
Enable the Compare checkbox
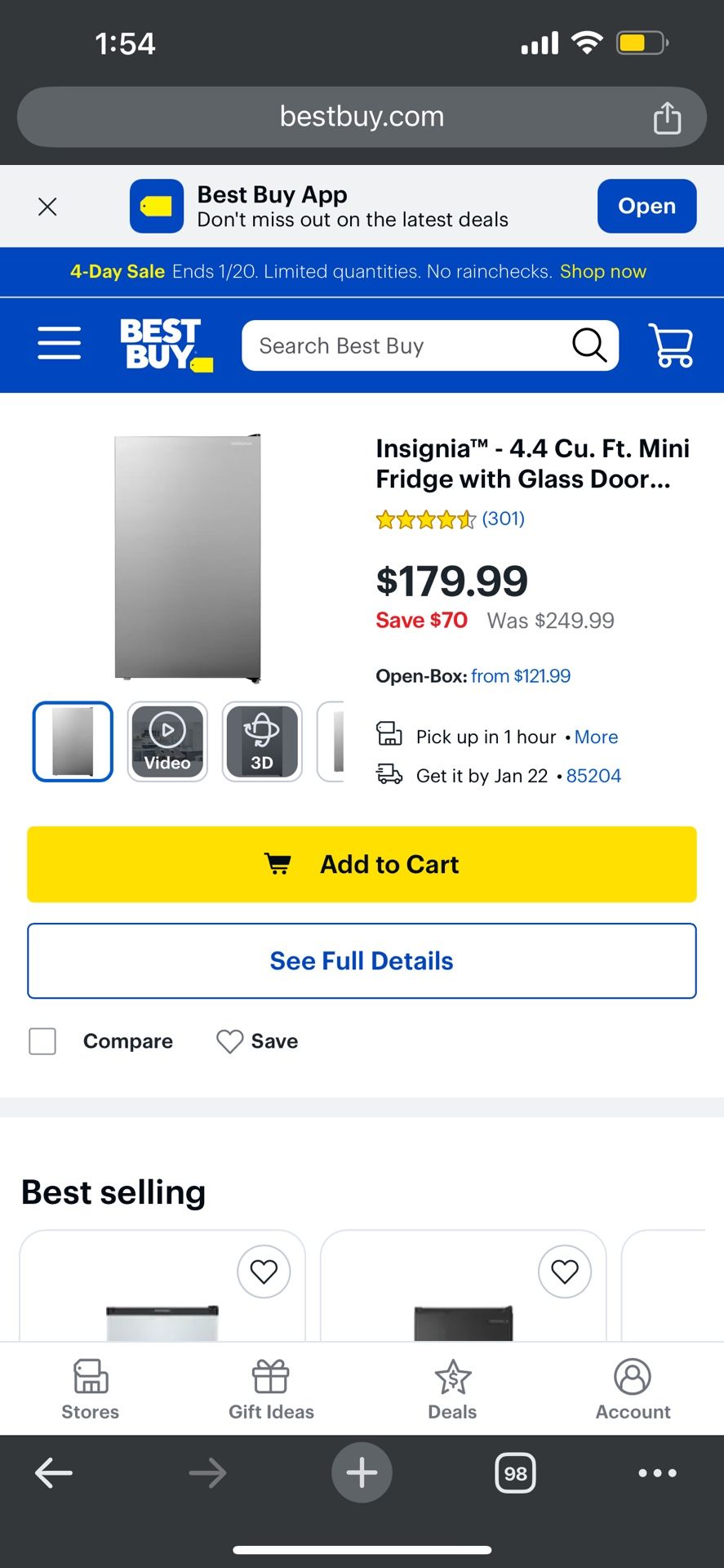point(42,1041)
